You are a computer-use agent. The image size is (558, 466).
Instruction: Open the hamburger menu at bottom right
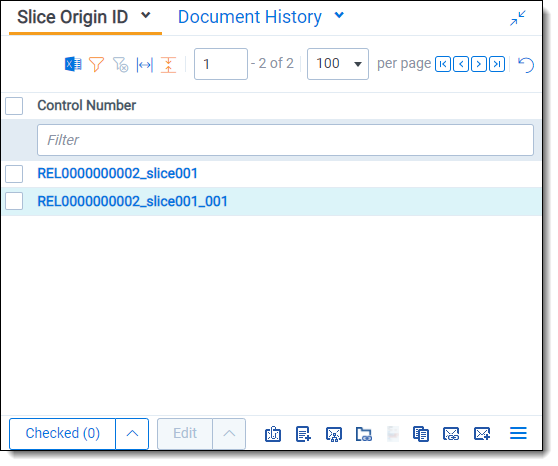point(518,433)
